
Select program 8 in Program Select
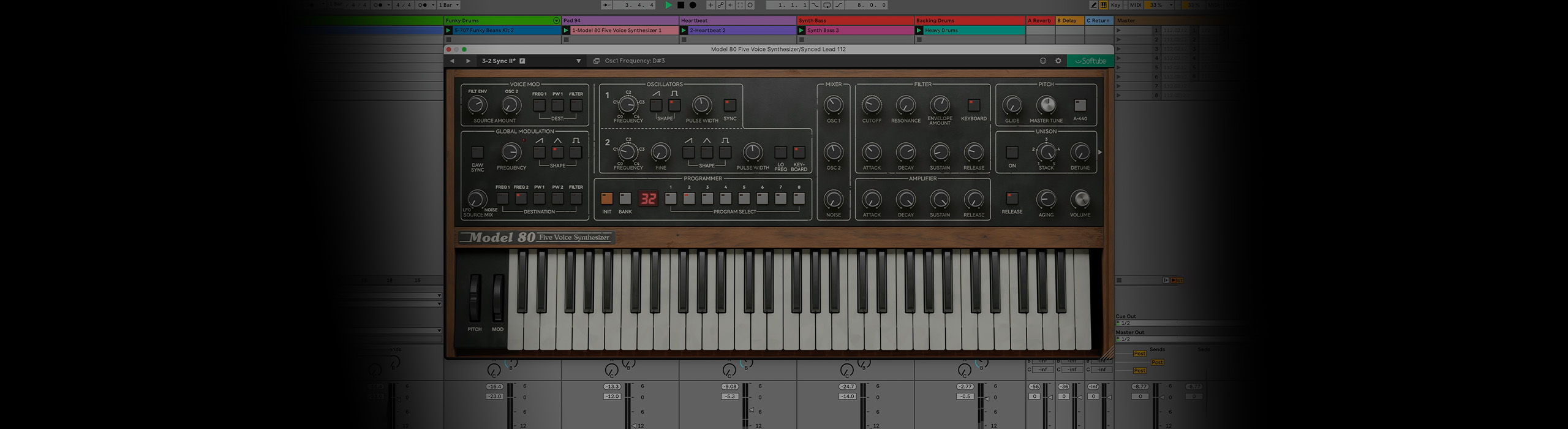799,199
